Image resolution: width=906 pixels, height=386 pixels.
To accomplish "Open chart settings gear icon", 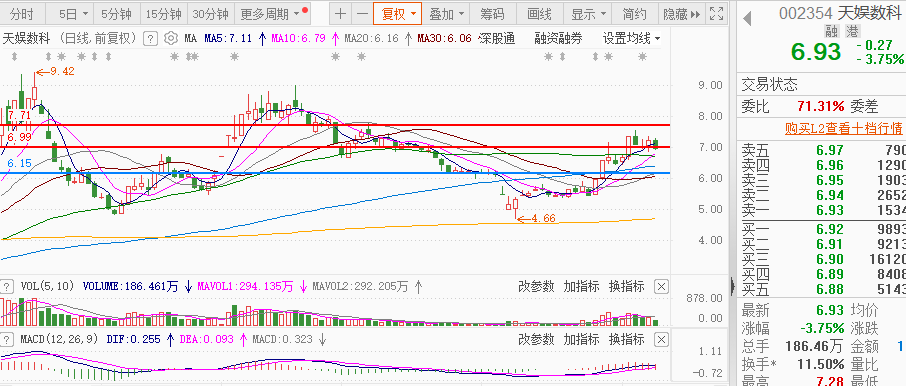I will click(170, 39).
